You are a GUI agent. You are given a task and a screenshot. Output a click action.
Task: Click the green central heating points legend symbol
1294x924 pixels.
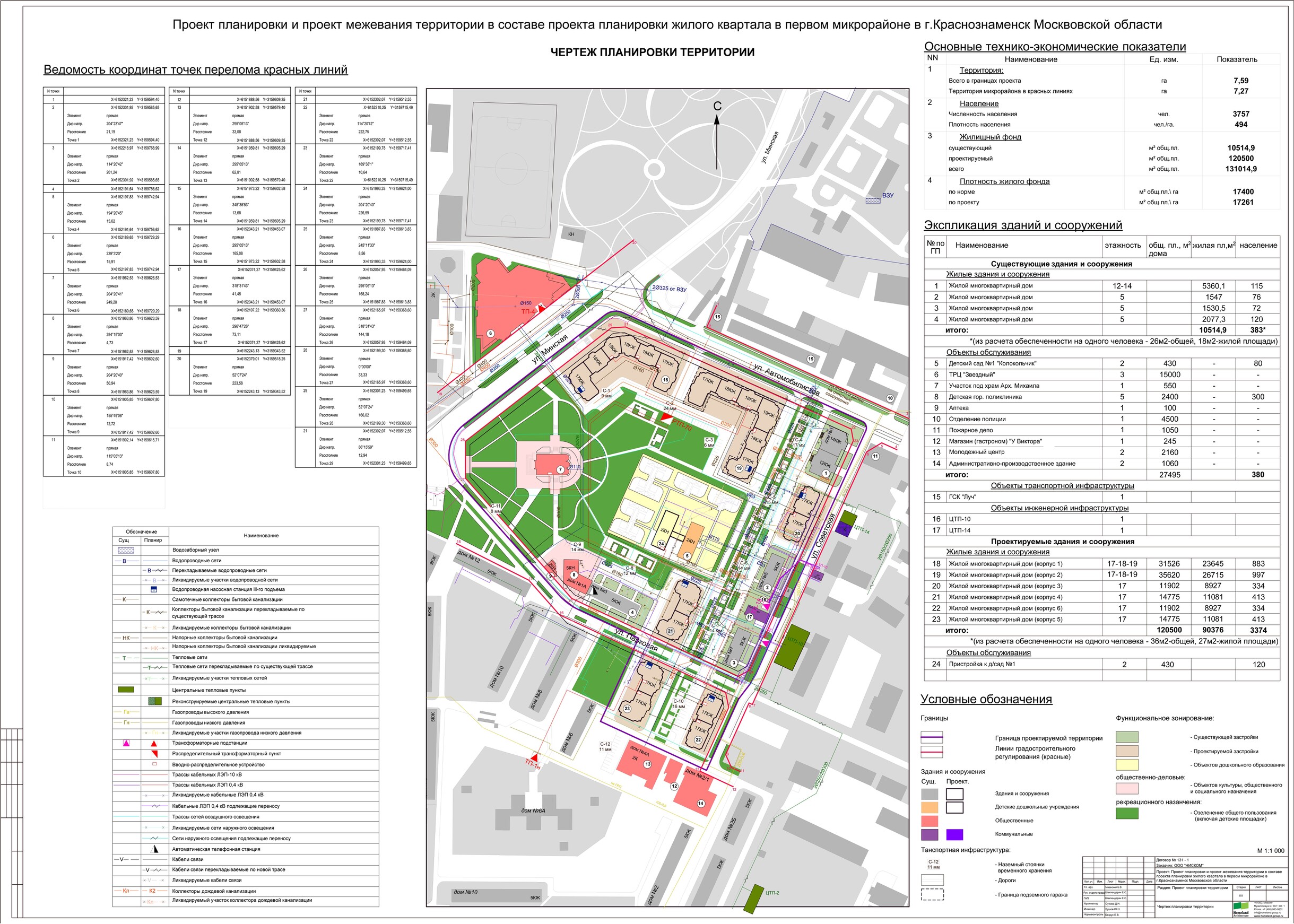[x=126, y=690]
